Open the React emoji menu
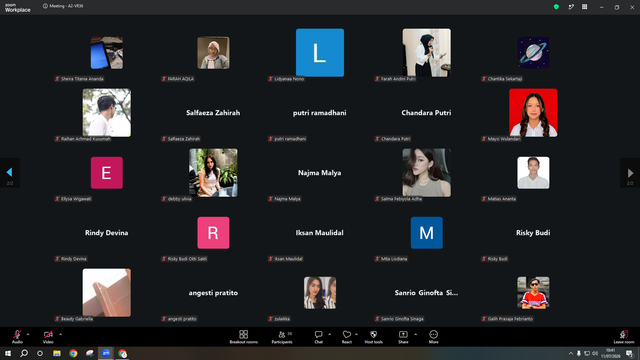640x360 pixels. tap(347, 337)
